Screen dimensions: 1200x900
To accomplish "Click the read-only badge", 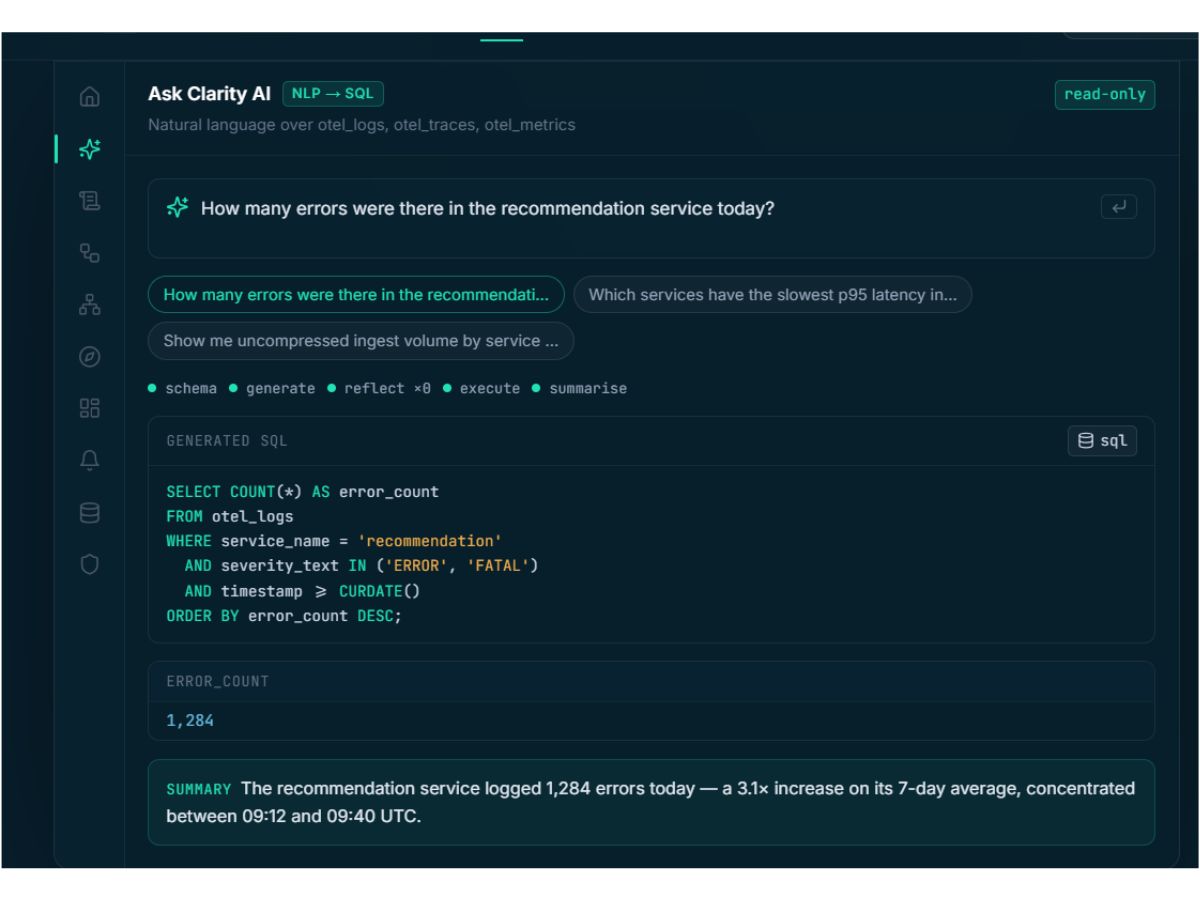I will (x=1105, y=94).
